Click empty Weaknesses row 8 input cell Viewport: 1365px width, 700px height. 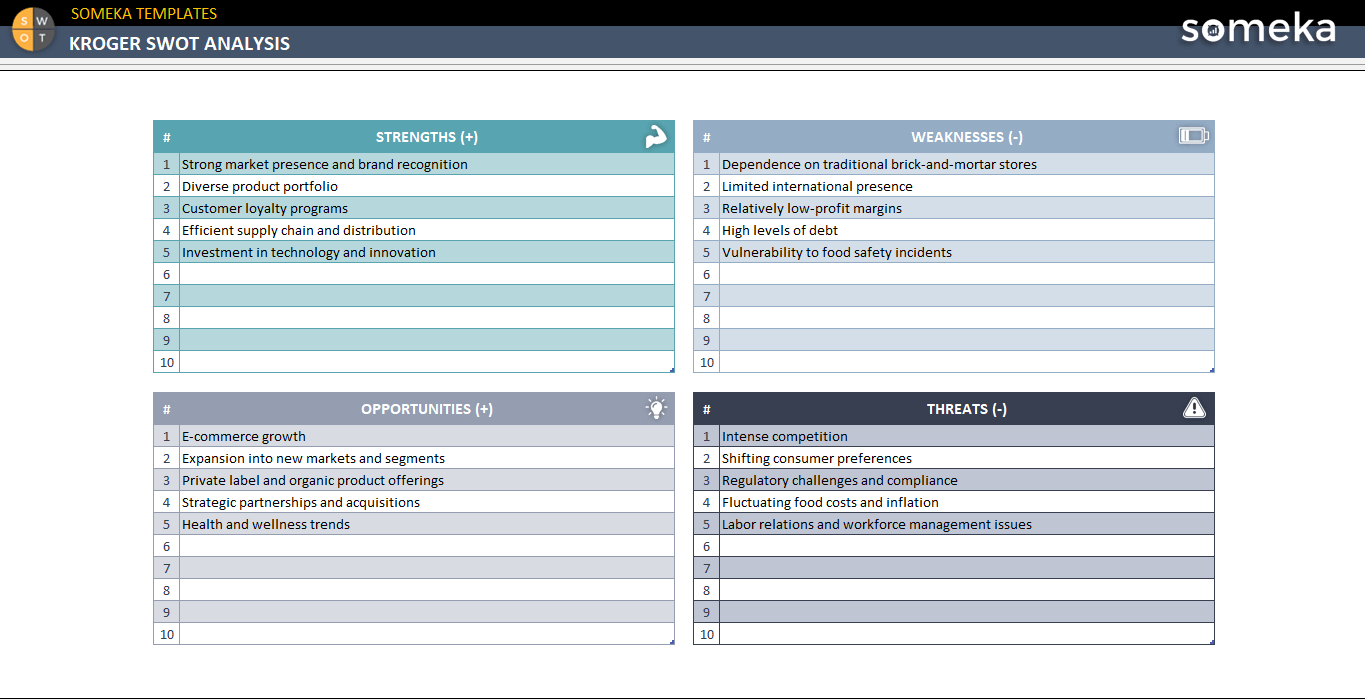tap(967, 318)
